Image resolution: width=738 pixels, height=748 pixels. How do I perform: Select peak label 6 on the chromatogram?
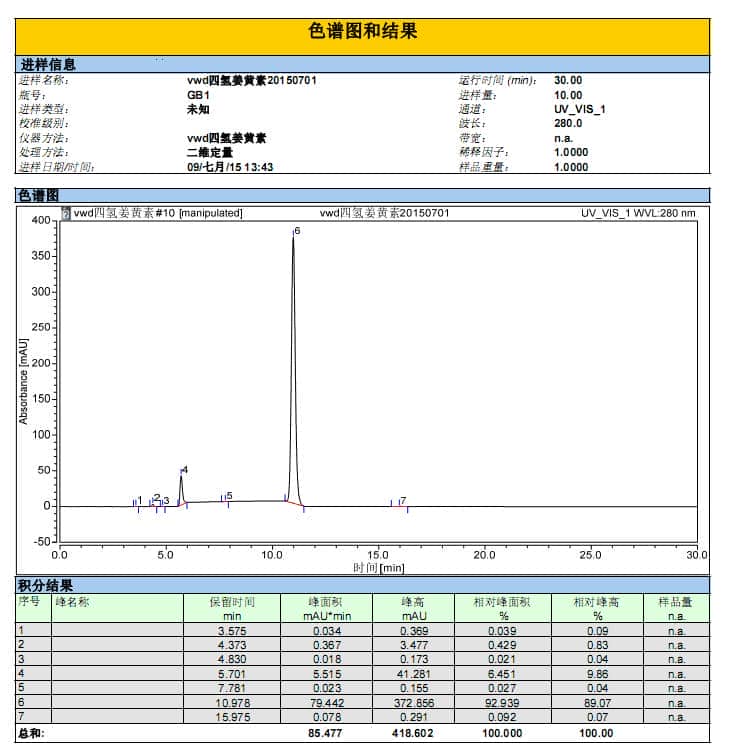(297, 231)
